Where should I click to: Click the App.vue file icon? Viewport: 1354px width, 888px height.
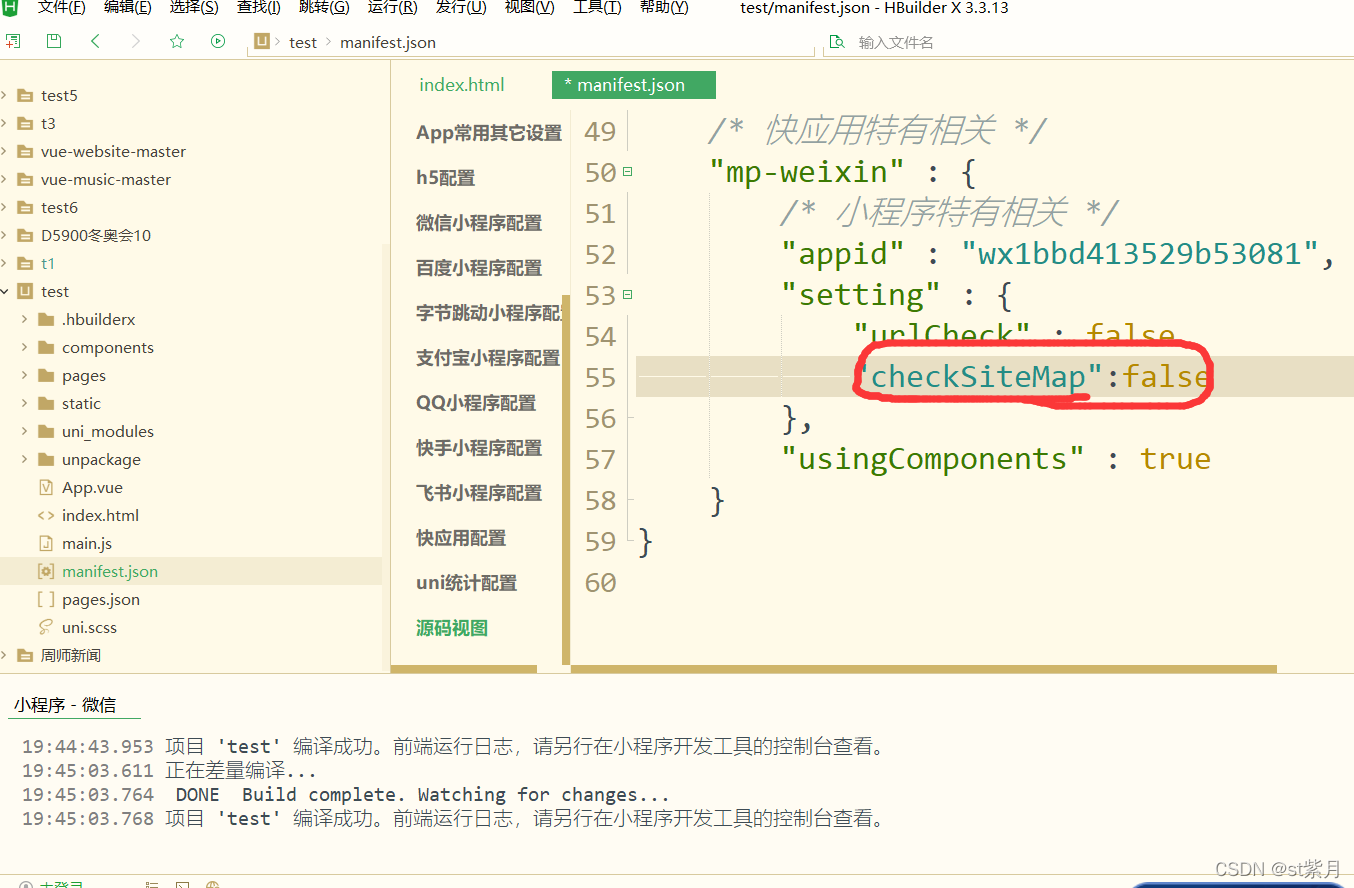pos(45,487)
